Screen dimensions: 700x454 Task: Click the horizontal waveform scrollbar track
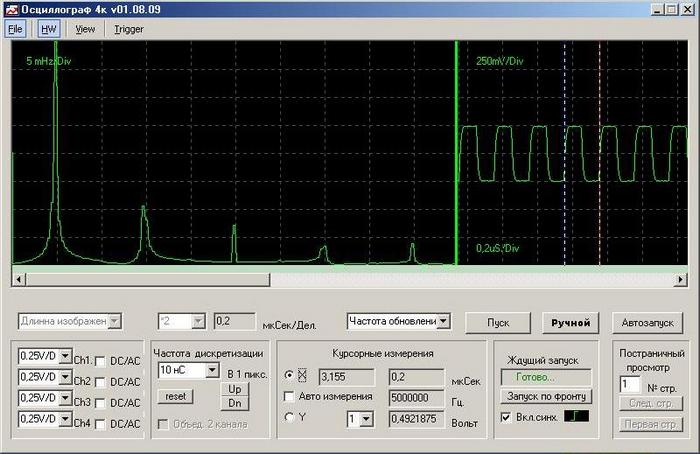(350, 277)
